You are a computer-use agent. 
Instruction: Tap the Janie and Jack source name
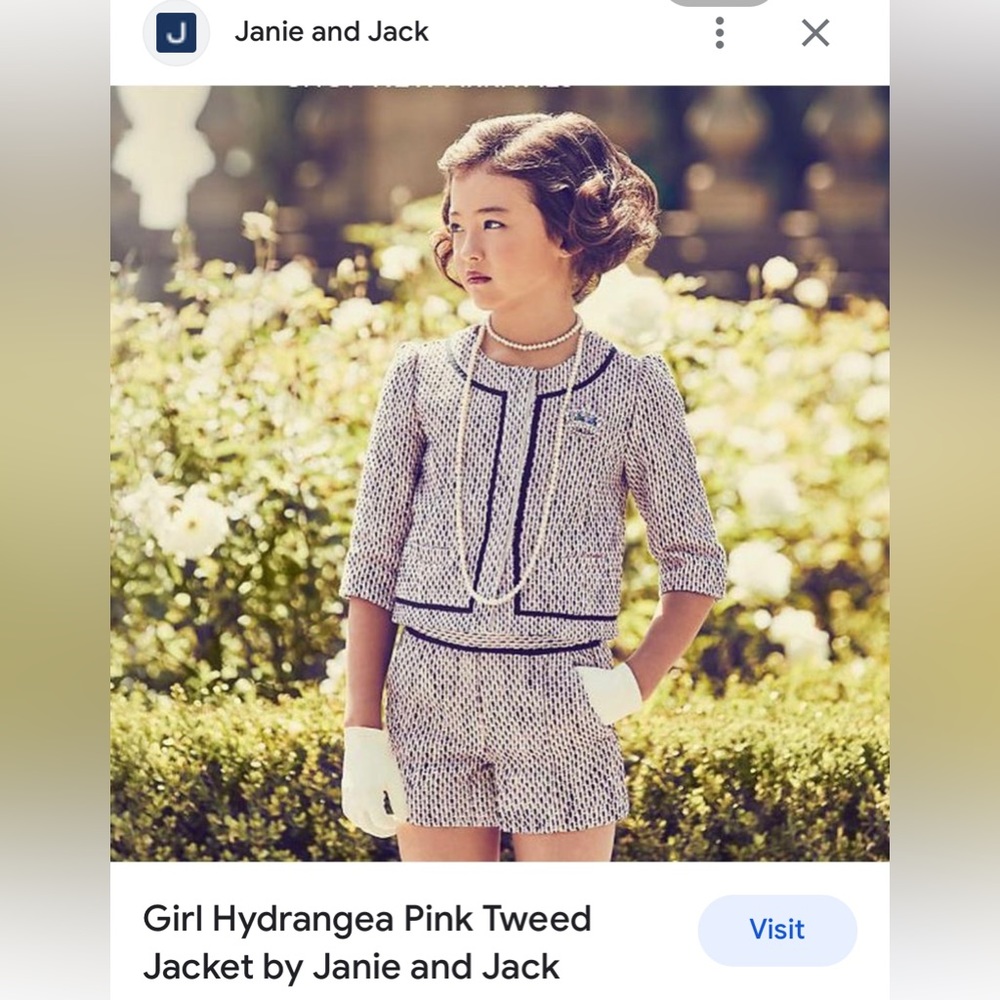click(331, 32)
